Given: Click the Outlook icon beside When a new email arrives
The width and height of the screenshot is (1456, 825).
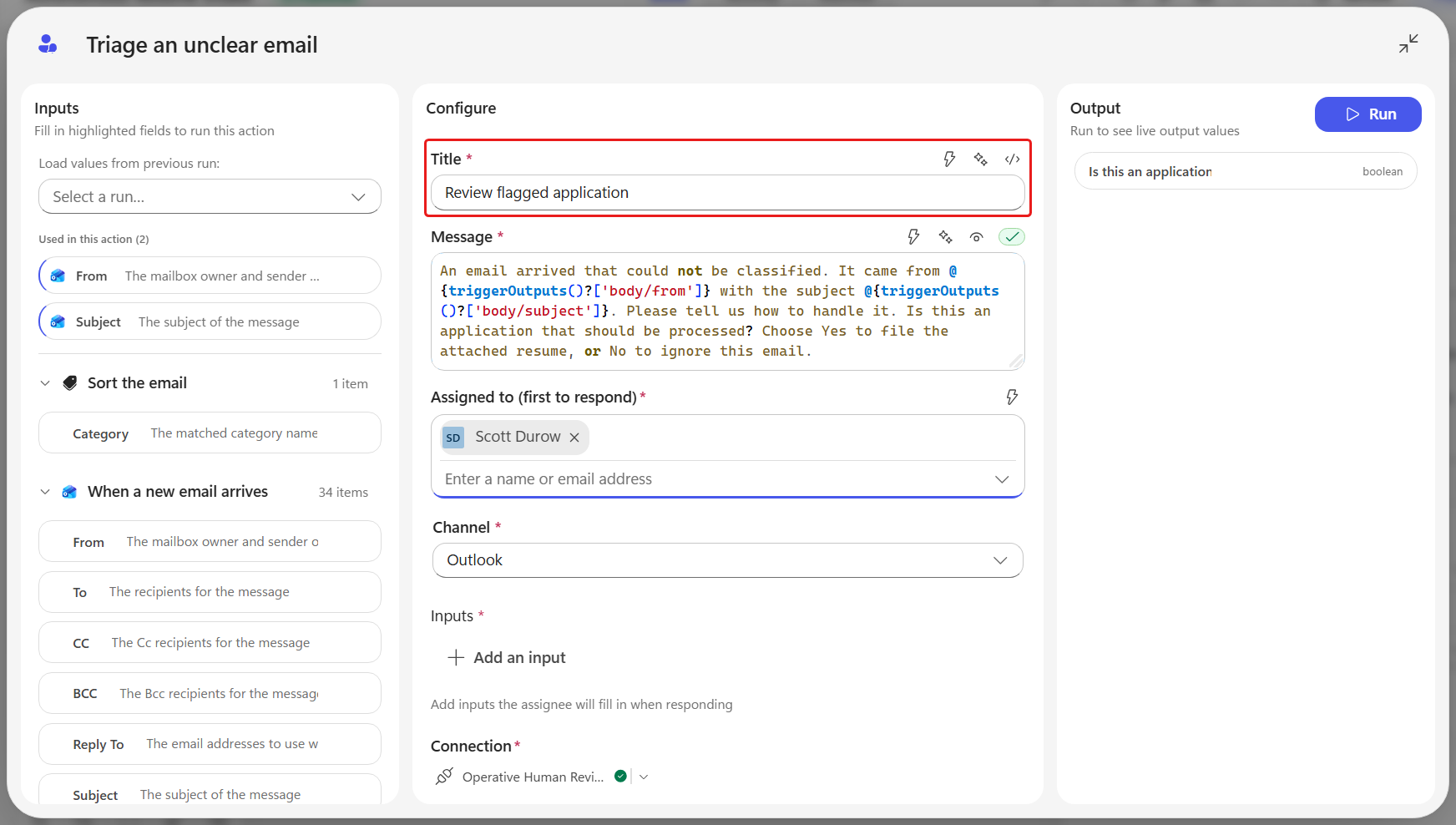Looking at the screenshot, I should pos(70,492).
